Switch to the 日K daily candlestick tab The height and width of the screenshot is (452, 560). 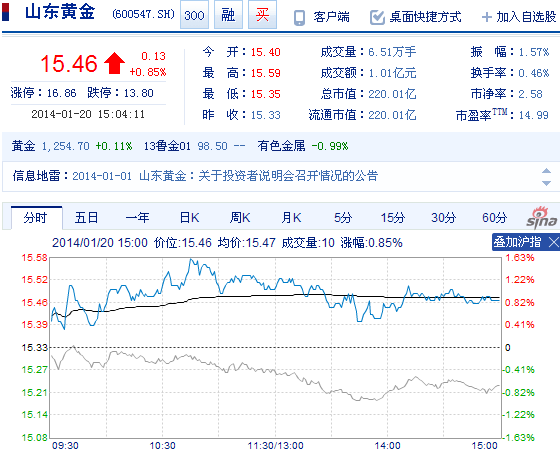pos(189,218)
